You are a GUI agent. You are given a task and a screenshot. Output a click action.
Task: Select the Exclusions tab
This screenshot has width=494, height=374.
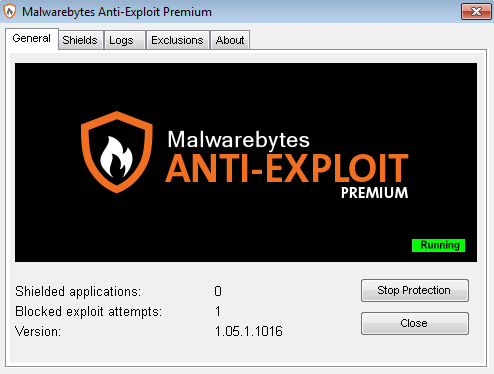pyautogui.click(x=177, y=40)
